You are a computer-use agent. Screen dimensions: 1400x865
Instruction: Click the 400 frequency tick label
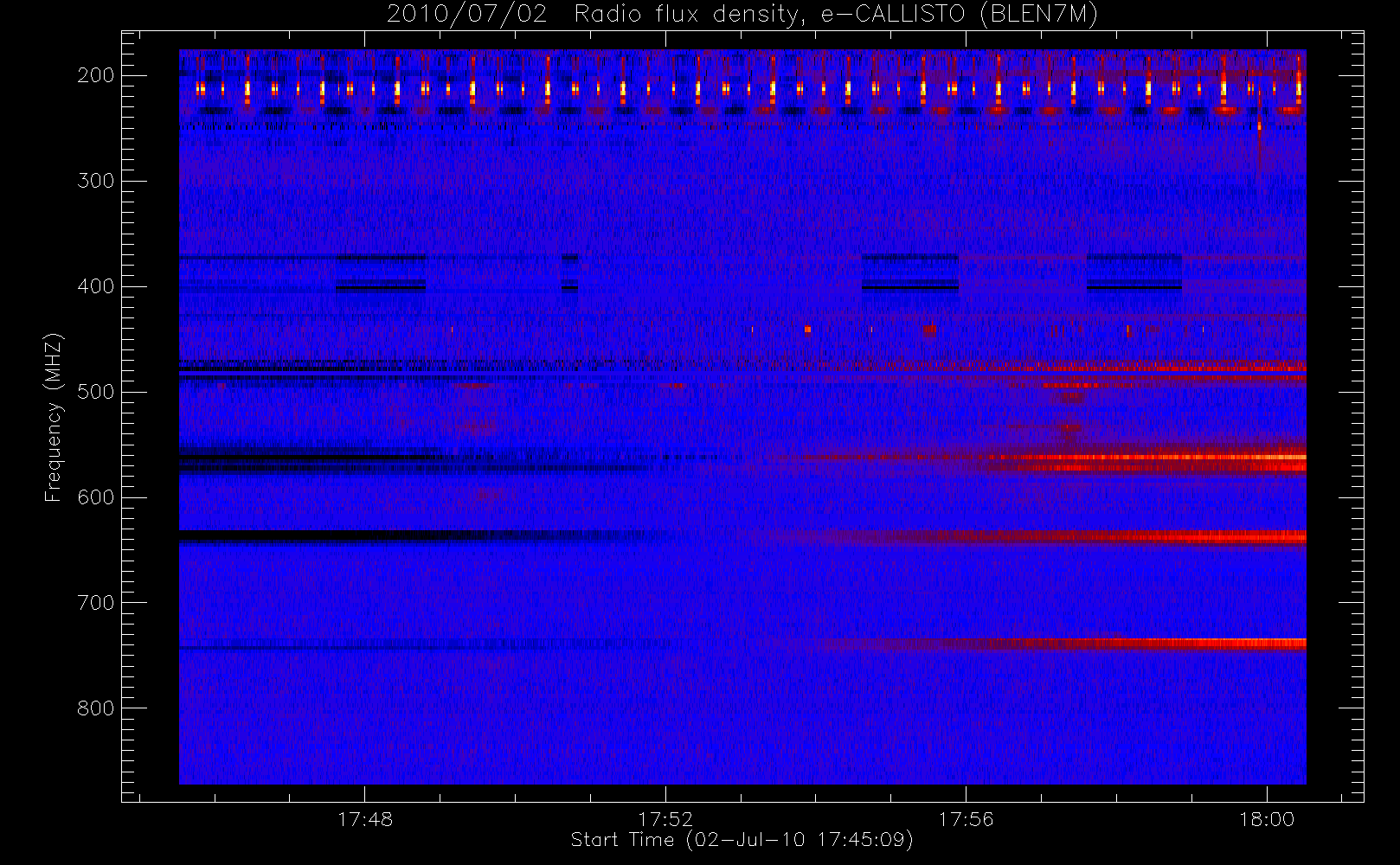(96, 286)
